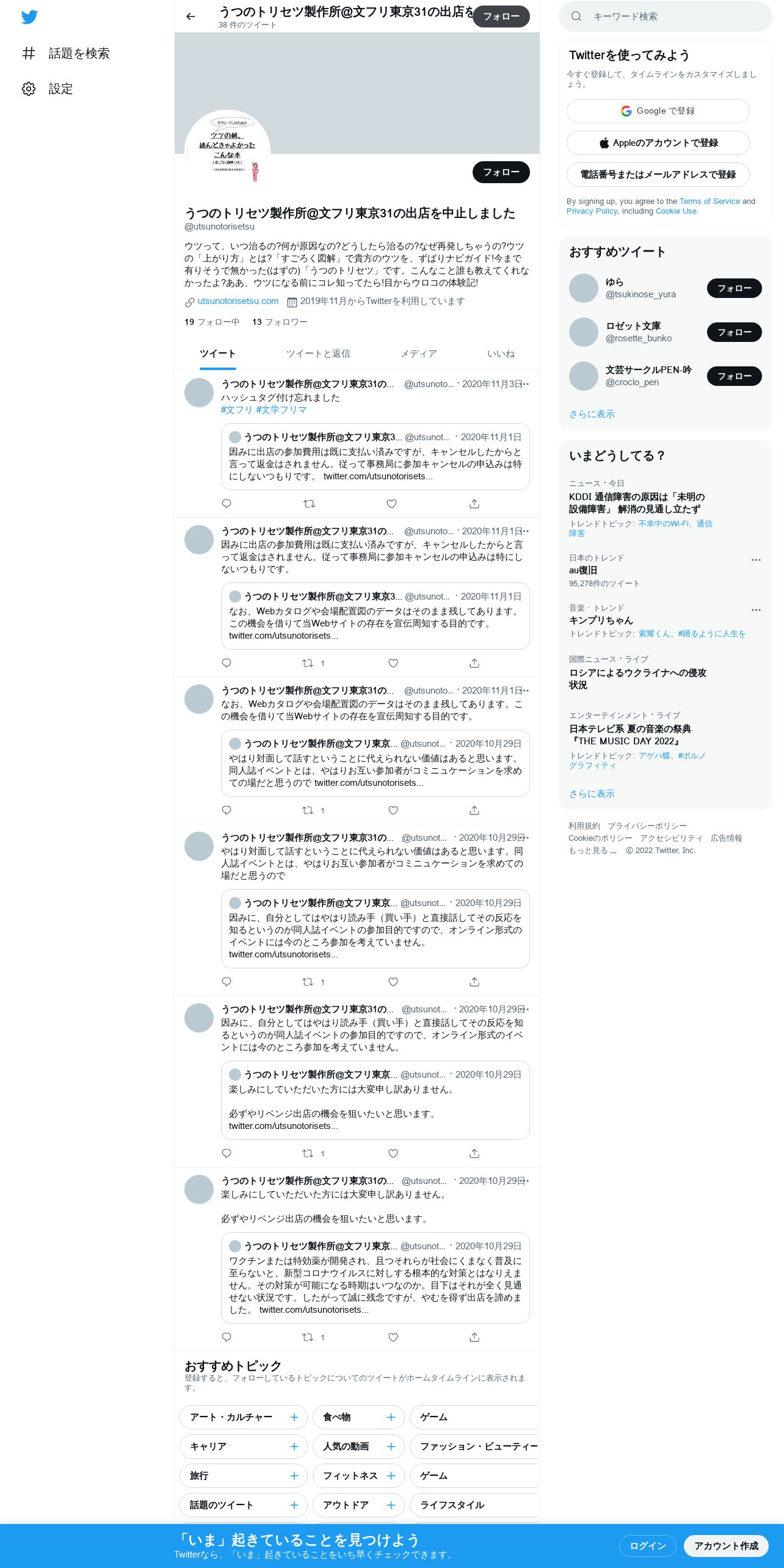Click ログイン in bottom banner
The width and height of the screenshot is (784, 1568).
(648, 1546)
